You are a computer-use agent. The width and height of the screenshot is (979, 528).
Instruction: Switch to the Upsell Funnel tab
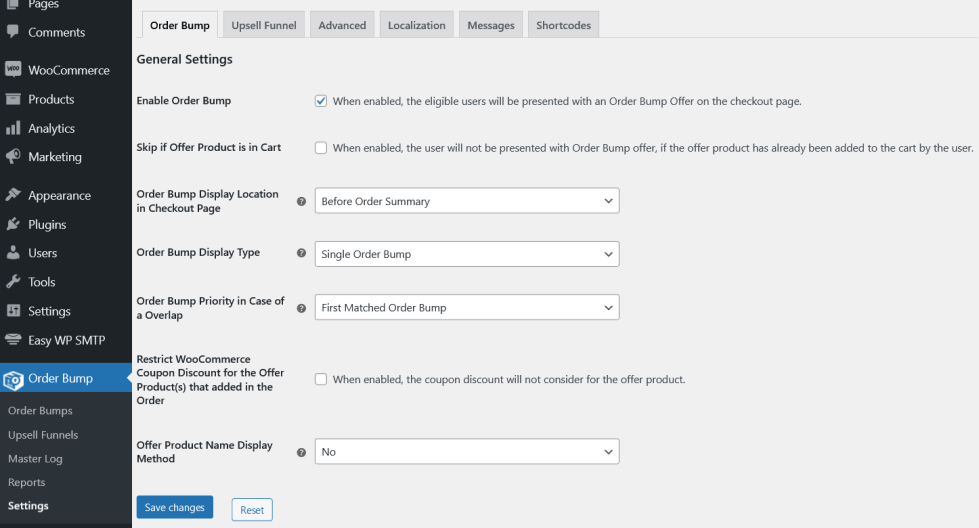tap(264, 25)
